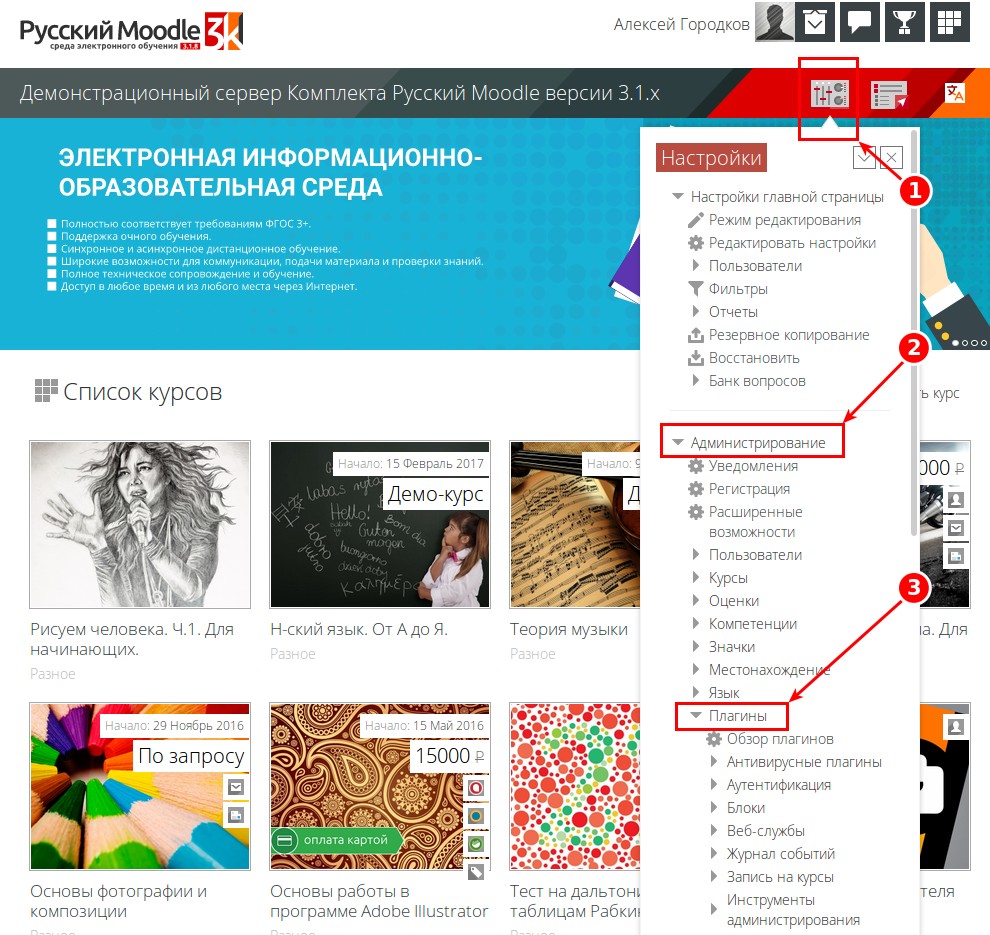The height and width of the screenshot is (935, 990).
Task: Open the language translation icon
Action: pos(955,93)
